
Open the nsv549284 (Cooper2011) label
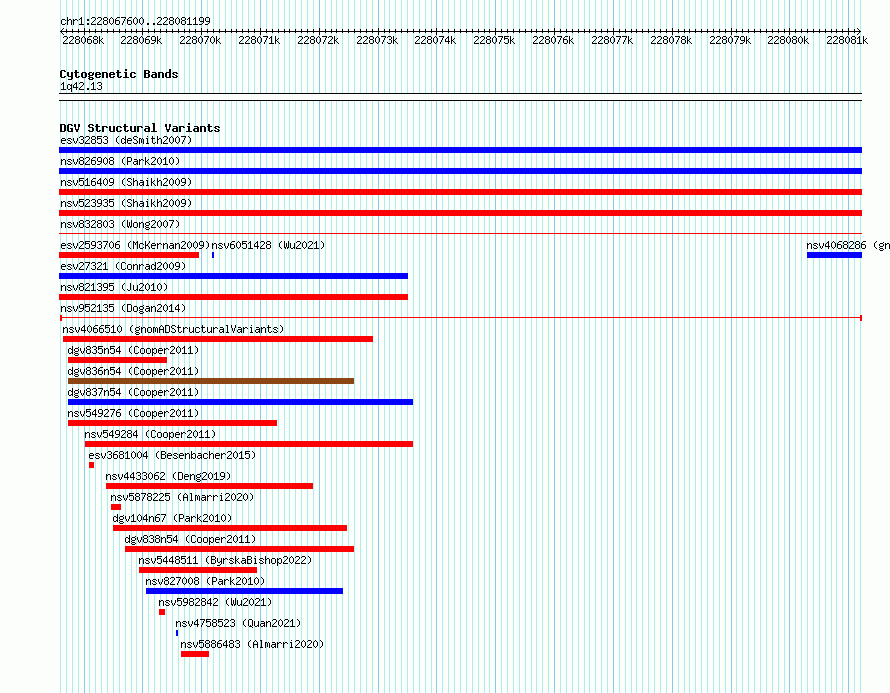(x=150, y=434)
